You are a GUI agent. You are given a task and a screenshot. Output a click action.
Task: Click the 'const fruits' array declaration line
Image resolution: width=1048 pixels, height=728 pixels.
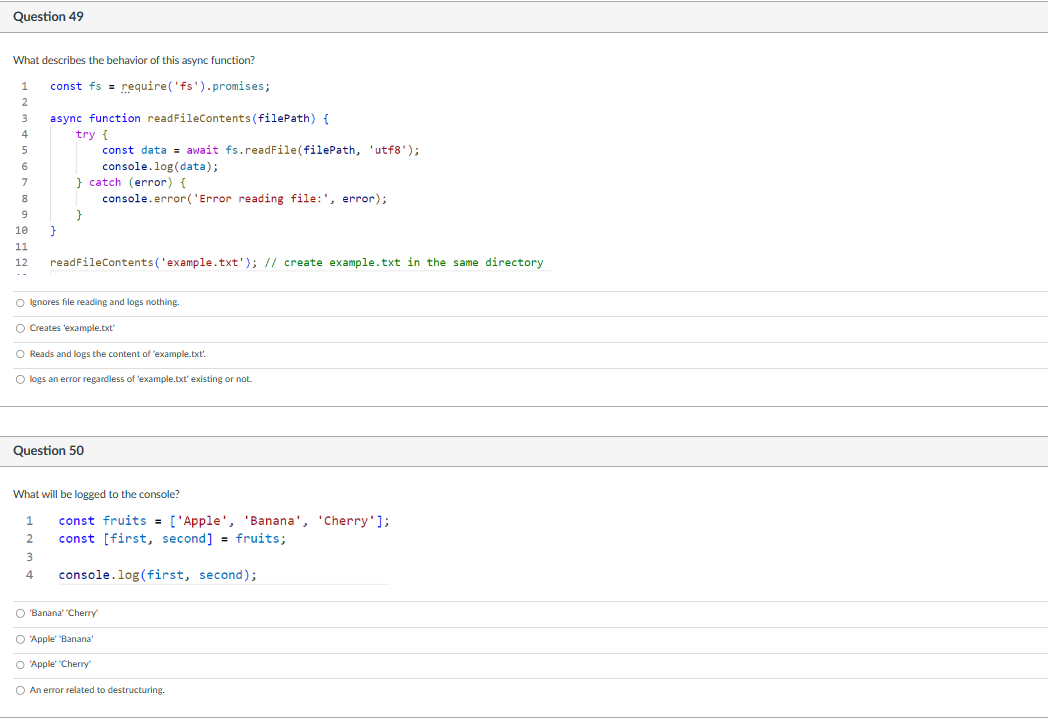[224, 521]
